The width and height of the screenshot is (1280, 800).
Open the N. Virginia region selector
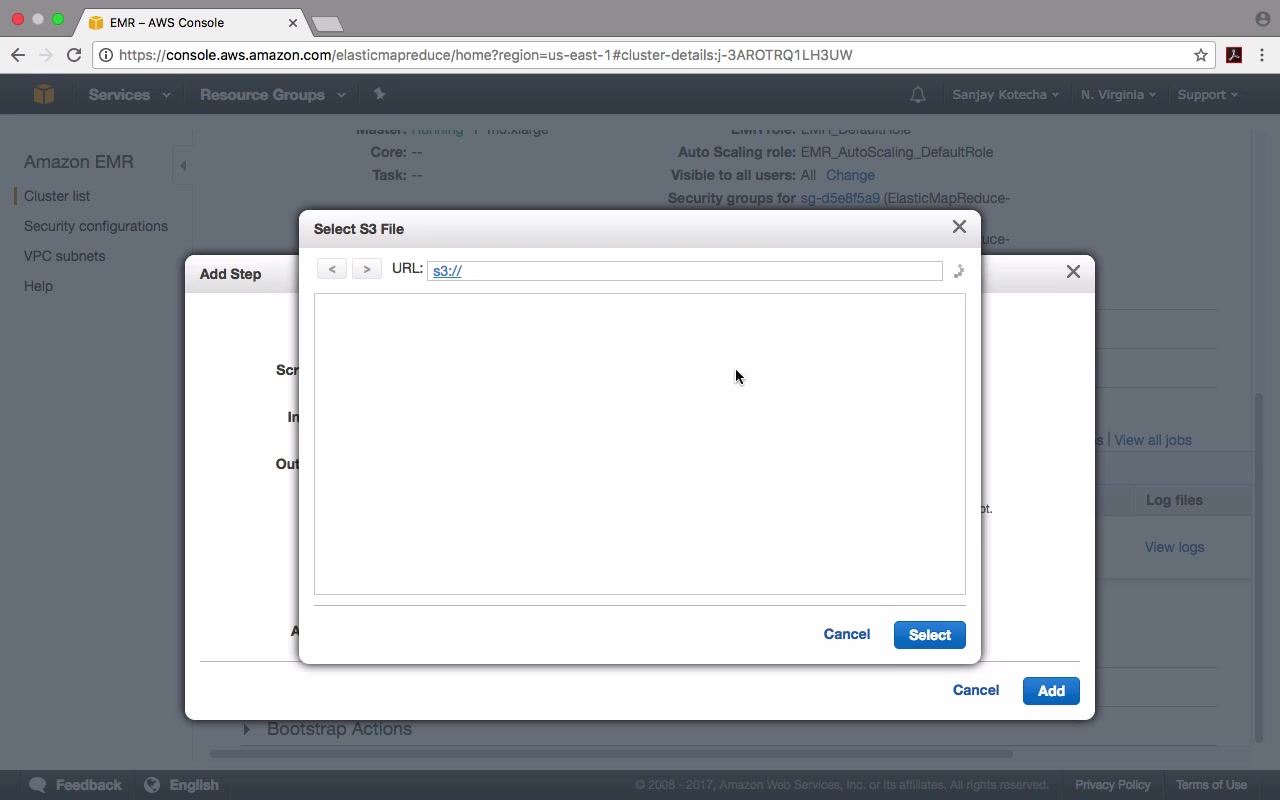click(x=1118, y=95)
